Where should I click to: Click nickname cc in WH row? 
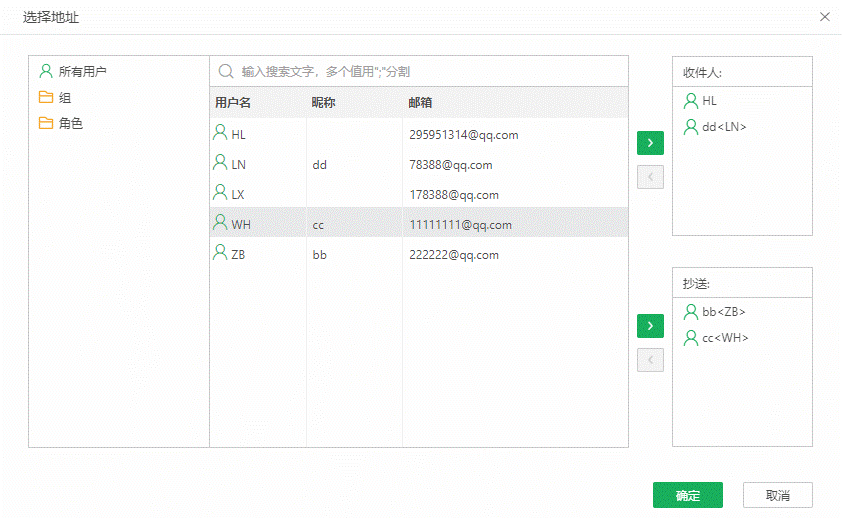[318, 225]
